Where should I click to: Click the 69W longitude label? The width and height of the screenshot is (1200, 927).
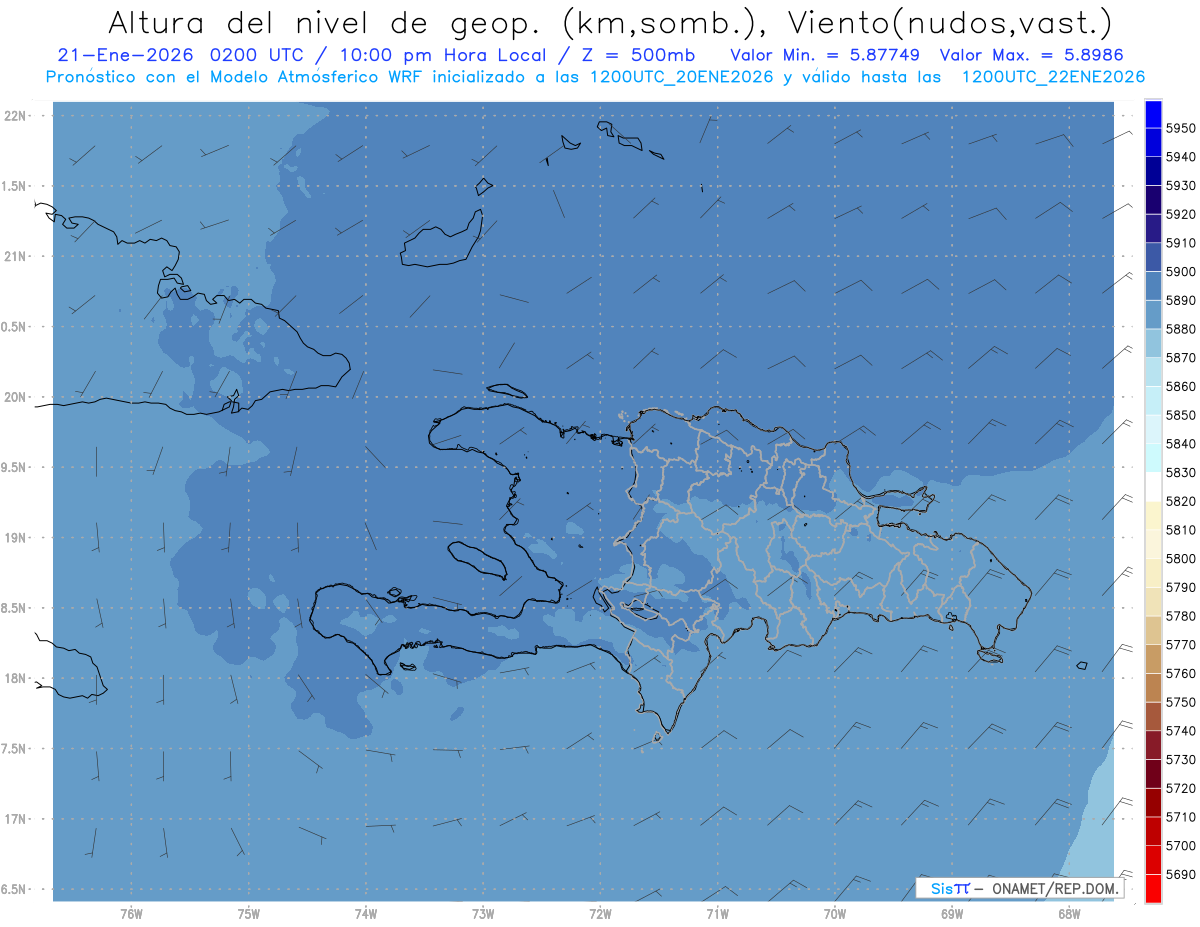pos(952,914)
